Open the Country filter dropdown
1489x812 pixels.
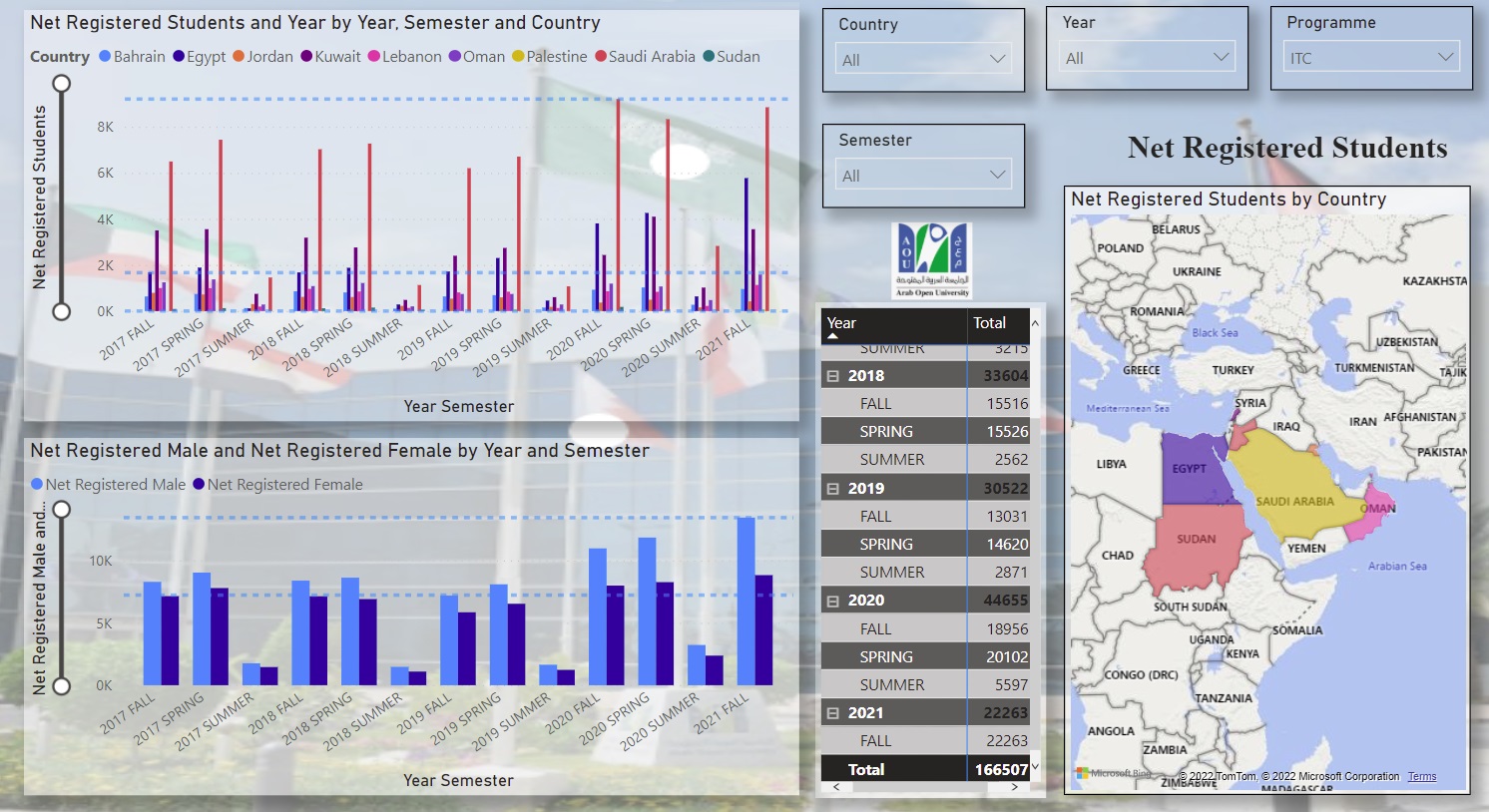pos(923,60)
